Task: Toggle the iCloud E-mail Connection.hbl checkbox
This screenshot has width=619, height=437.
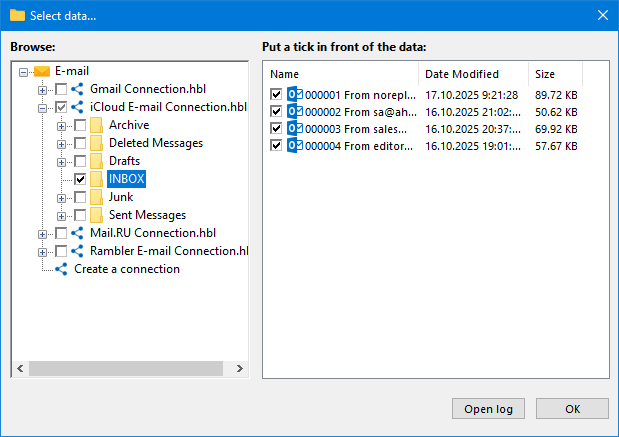Action: (61, 107)
